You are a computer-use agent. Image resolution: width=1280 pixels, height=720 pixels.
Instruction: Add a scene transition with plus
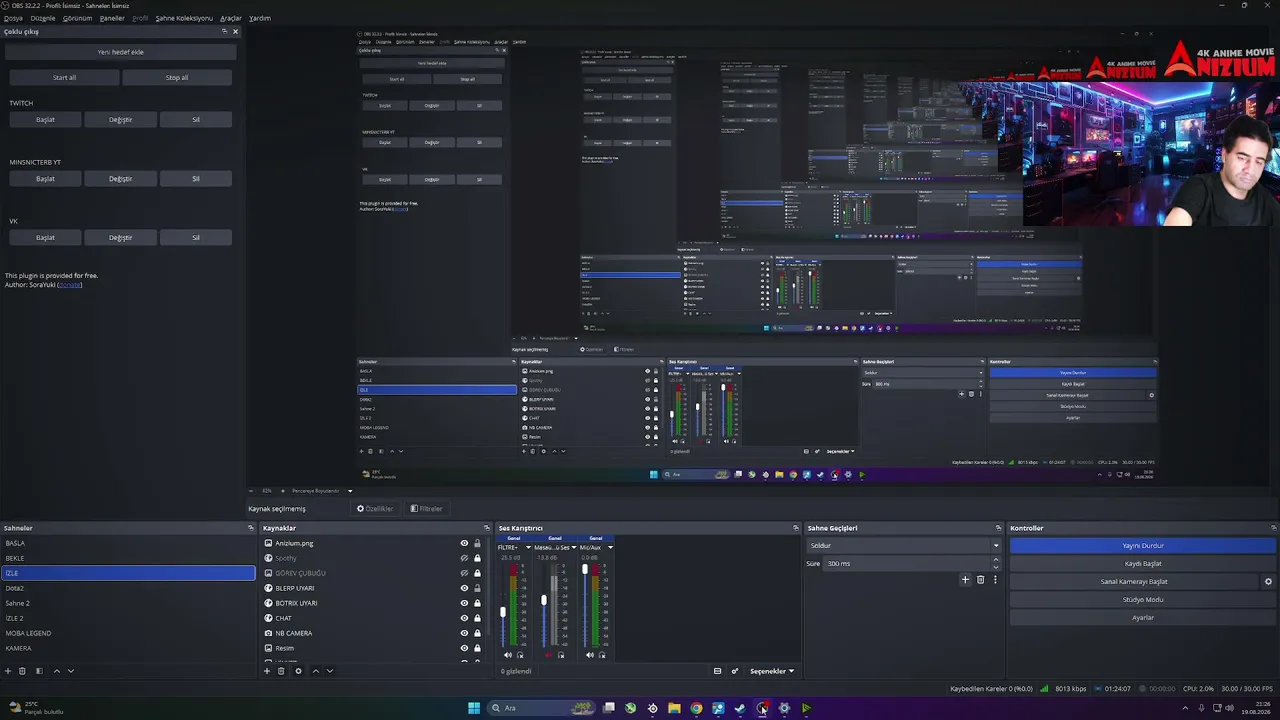(x=965, y=580)
